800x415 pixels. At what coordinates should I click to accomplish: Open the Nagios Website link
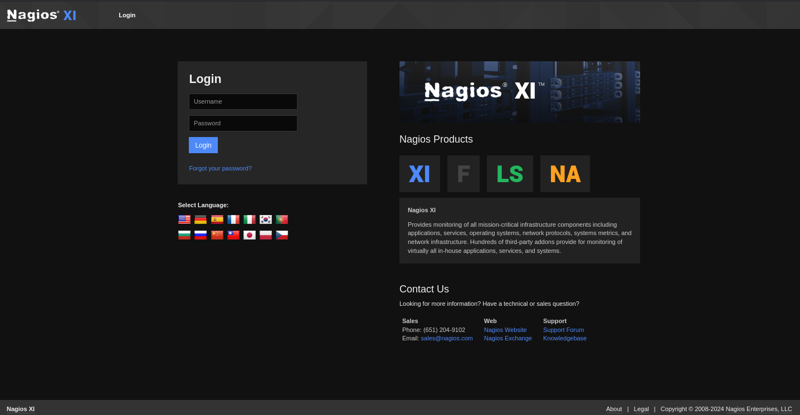[x=505, y=330]
